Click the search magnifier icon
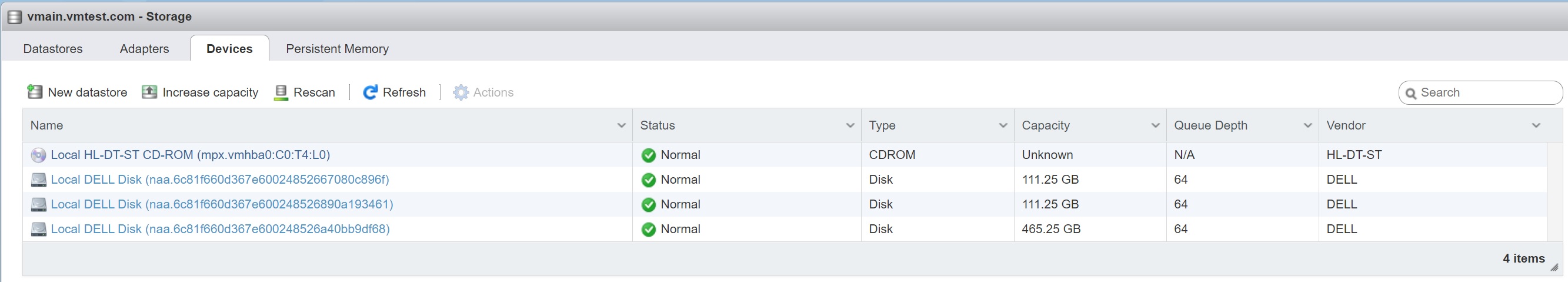Viewport: 1568px width, 282px height. [1410, 93]
